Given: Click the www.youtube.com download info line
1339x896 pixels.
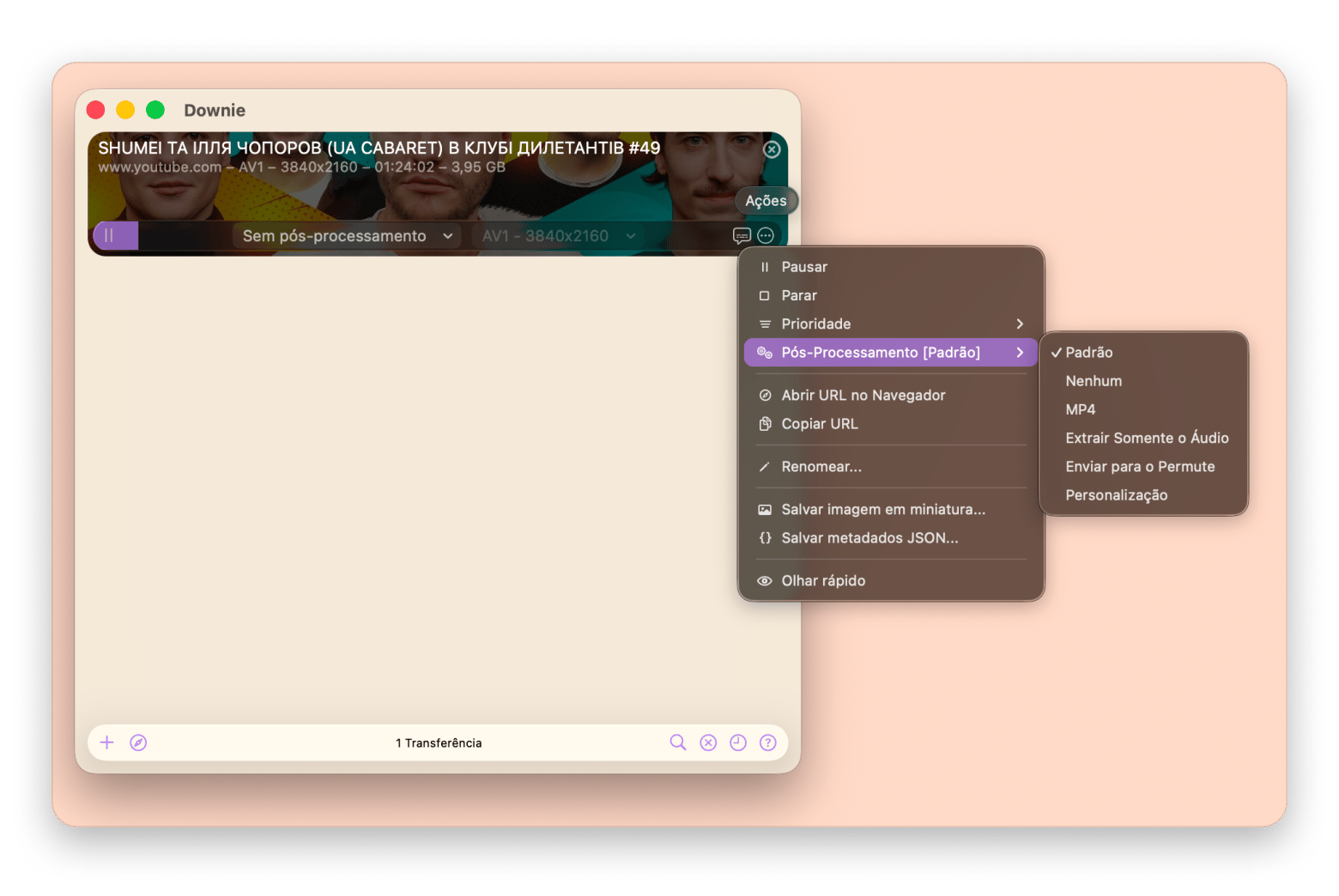Looking at the screenshot, I should click(x=302, y=167).
